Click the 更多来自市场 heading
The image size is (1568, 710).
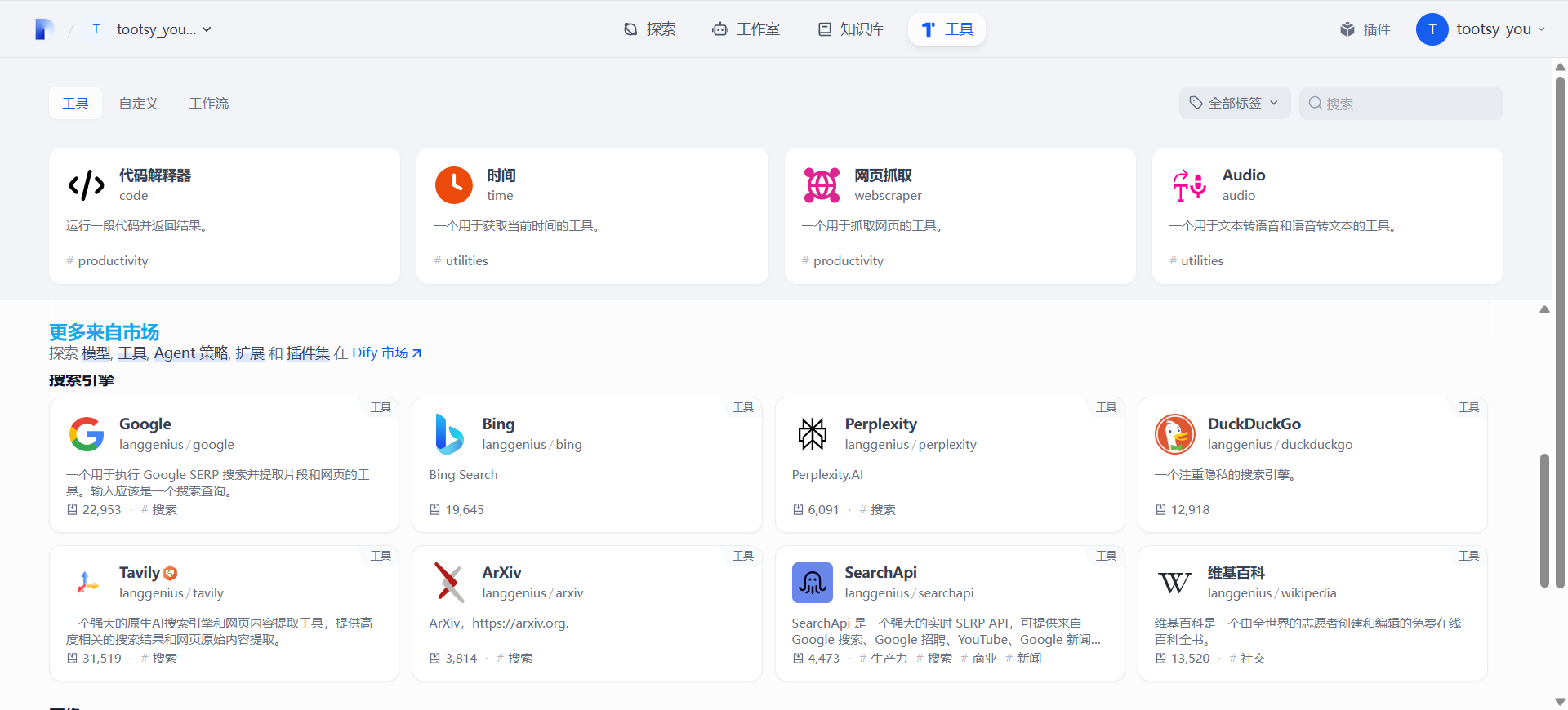click(104, 332)
